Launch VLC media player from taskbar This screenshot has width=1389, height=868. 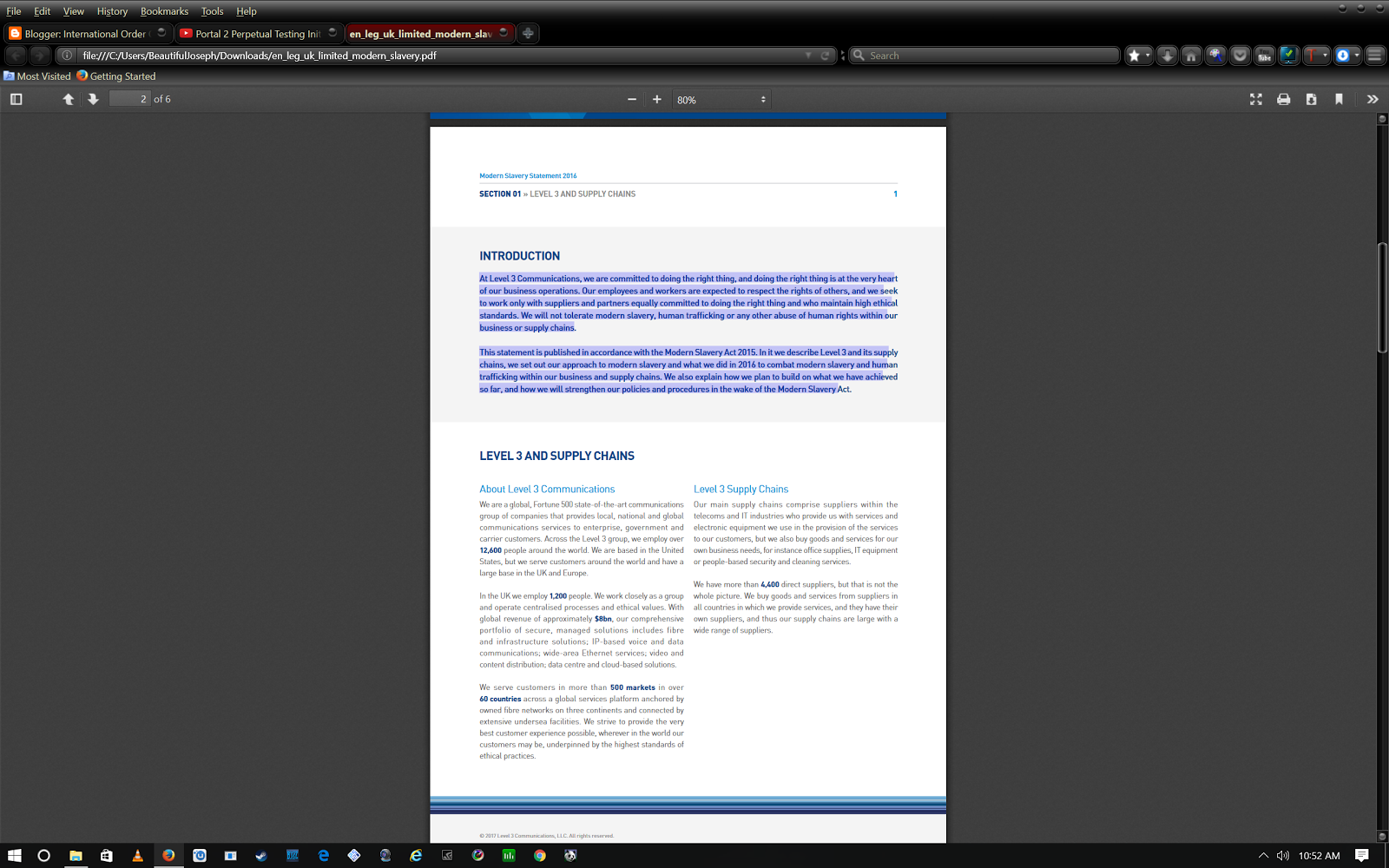[137, 855]
